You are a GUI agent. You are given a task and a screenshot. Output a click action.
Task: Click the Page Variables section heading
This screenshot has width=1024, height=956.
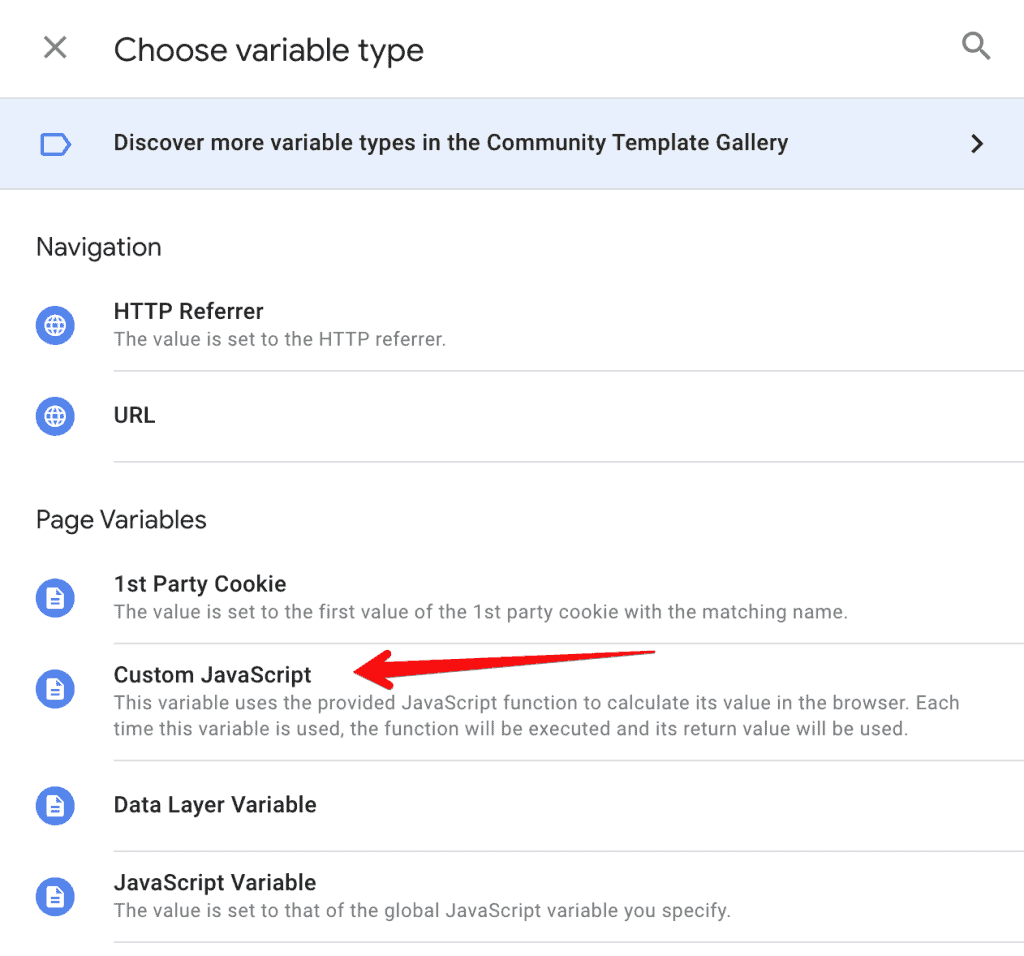click(x=121, y=519)
